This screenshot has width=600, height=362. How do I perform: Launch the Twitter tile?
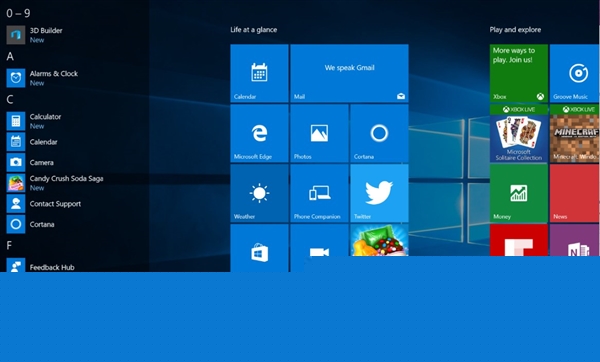379,193
